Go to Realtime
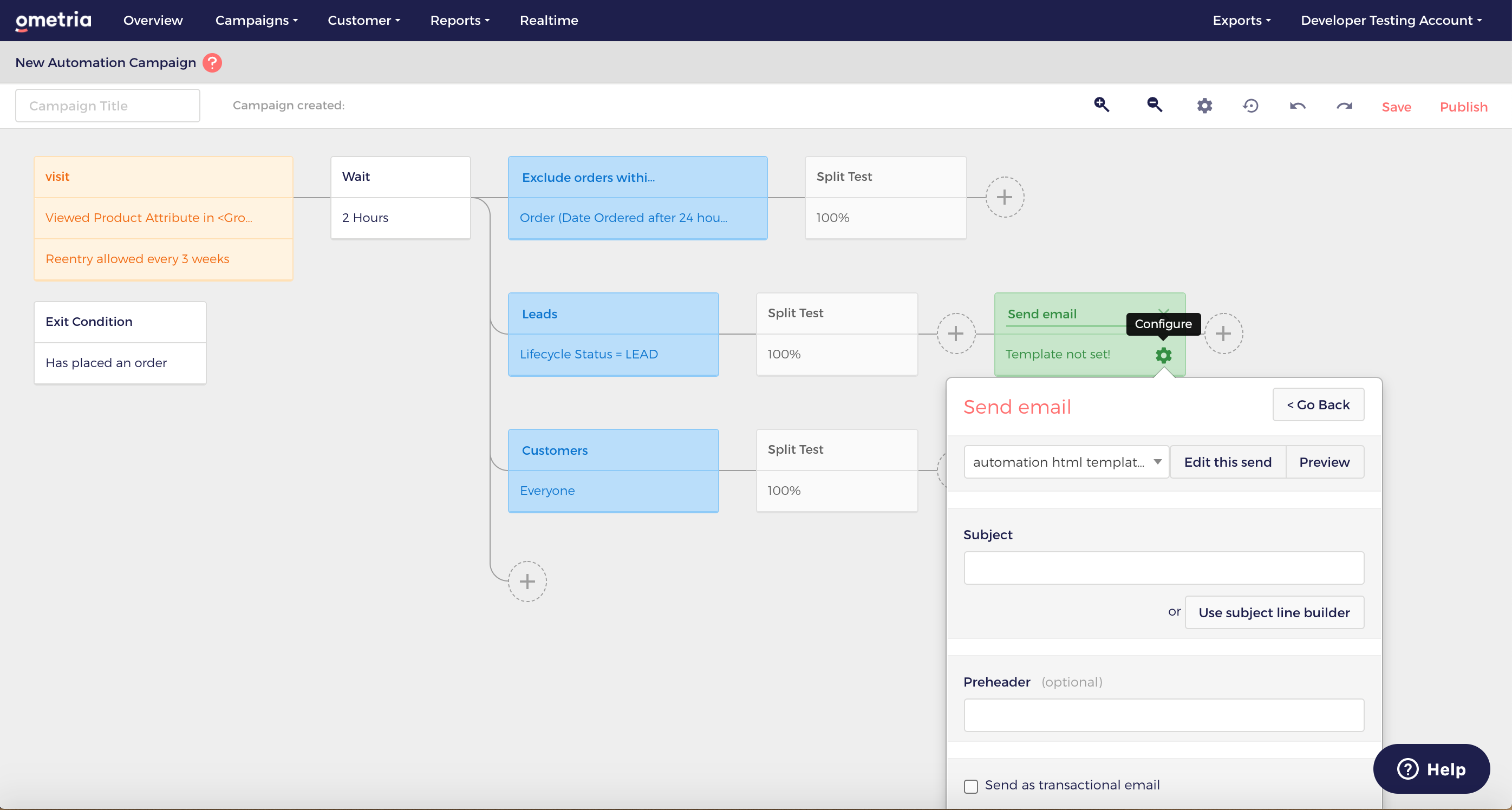The image size is (1512, 810). [x=549, y=21]
